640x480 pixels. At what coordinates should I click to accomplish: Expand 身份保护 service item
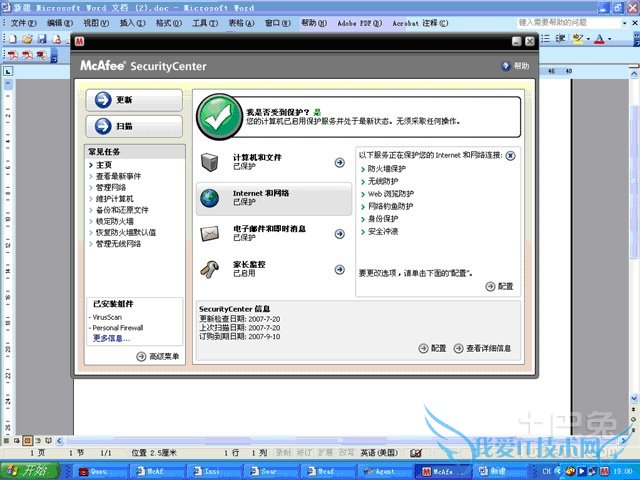point(380,219)
